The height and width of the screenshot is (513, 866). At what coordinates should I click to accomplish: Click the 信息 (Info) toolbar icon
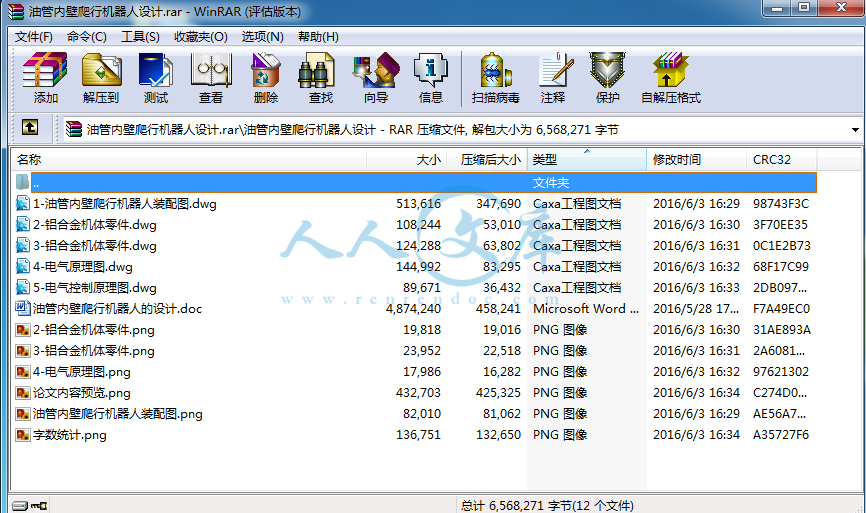[430, 70]
